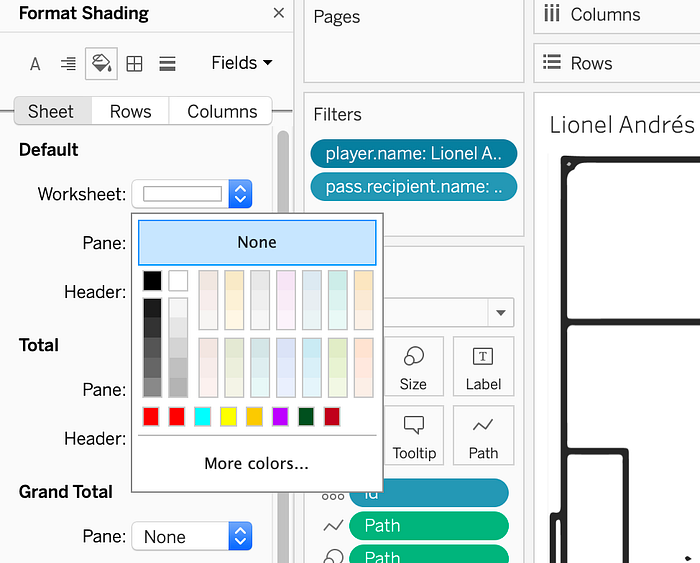Expand the mark type dropdown arrow
The image size is (700, 563).
(x=501, y=313)
